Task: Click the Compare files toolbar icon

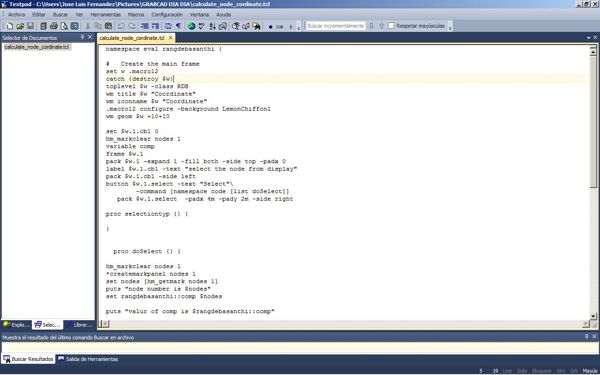Action: point(223,26)
